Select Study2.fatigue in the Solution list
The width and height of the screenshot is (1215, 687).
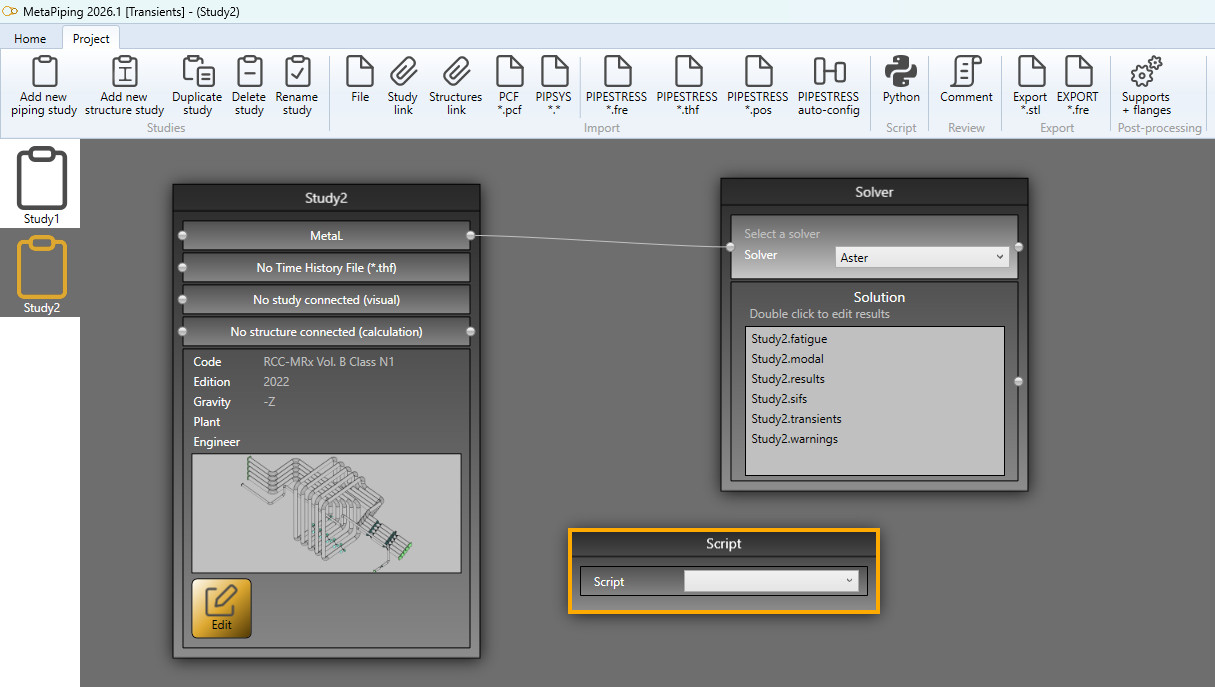point(789,339)
